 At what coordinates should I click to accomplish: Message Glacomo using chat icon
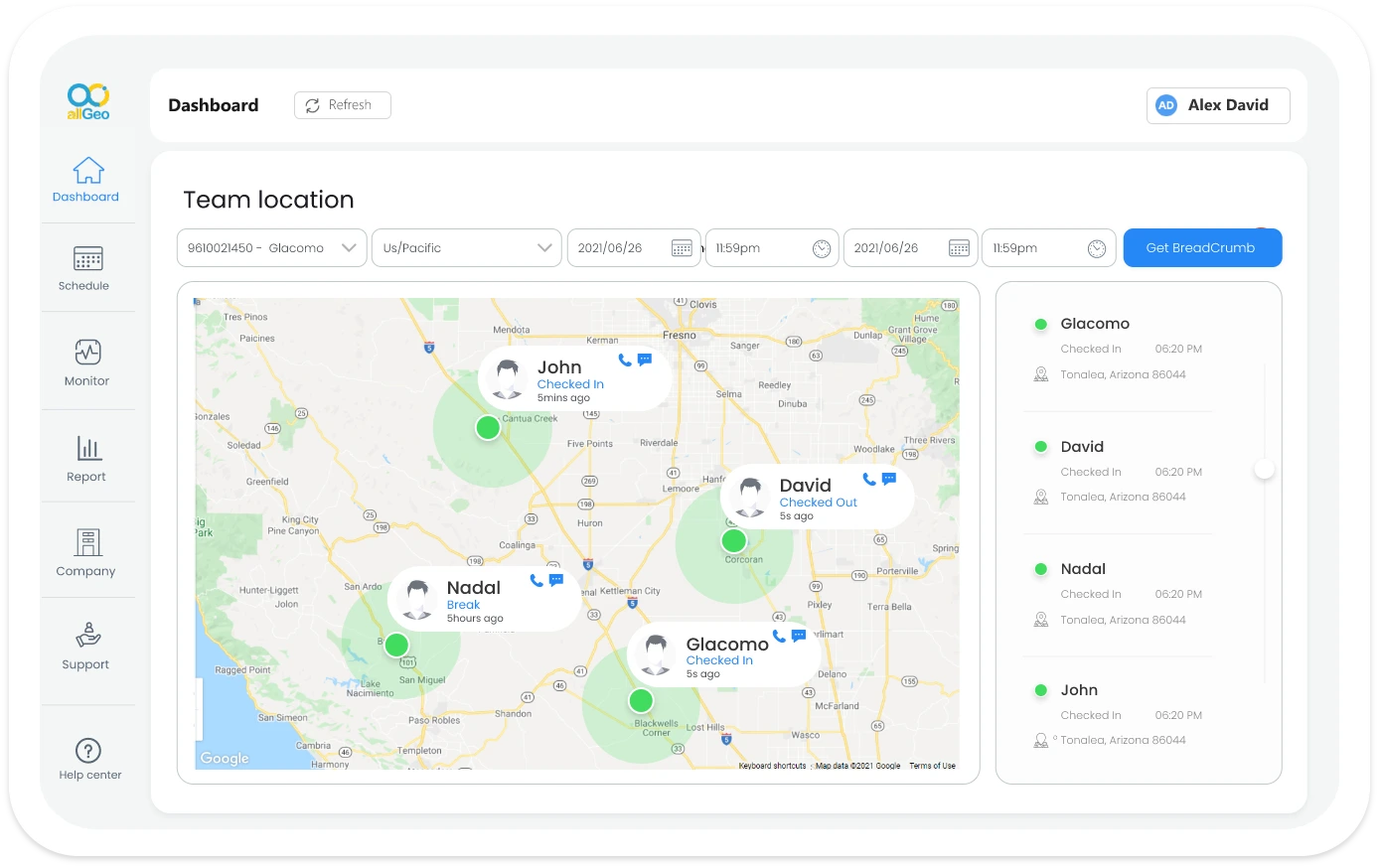tap(799, 636)
